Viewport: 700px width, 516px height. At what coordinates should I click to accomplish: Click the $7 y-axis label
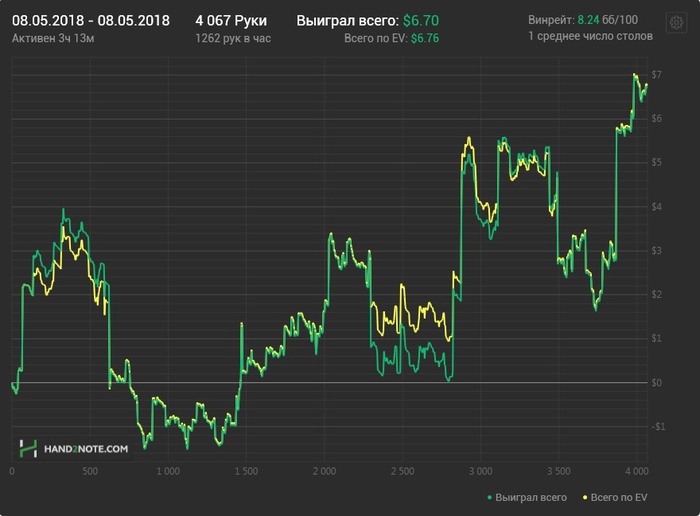pyautogui.click(x=656, y=74)
